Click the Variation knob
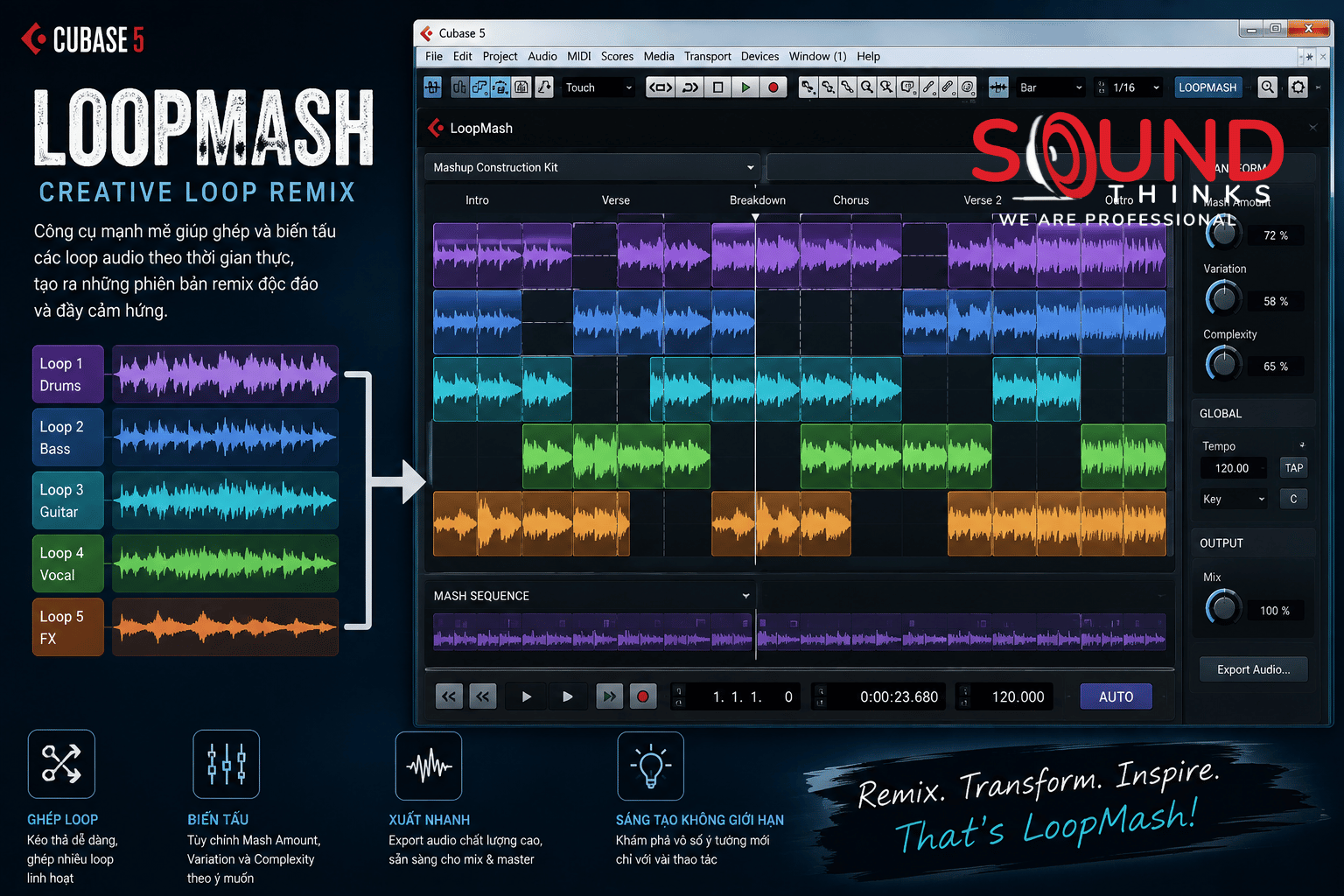The height and width of the screenshot is (896, 1344). pyautogui.click(x=1223, y=298)
